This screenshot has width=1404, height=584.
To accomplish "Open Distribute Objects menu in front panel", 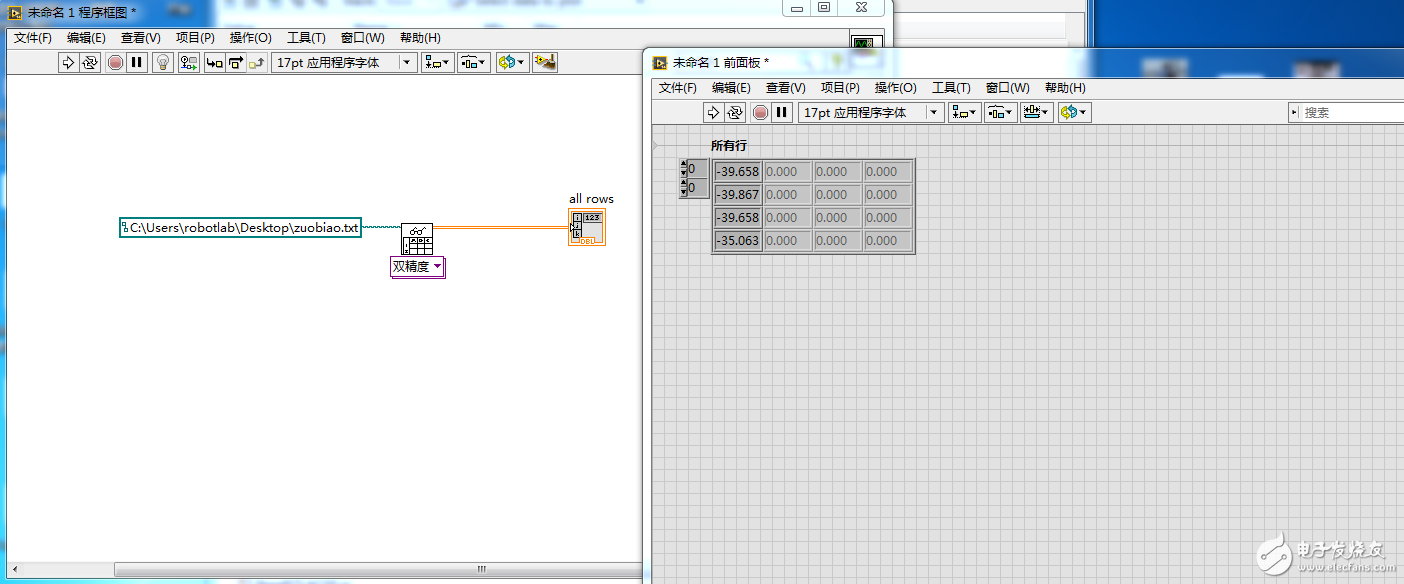I will pos(1000,112).
